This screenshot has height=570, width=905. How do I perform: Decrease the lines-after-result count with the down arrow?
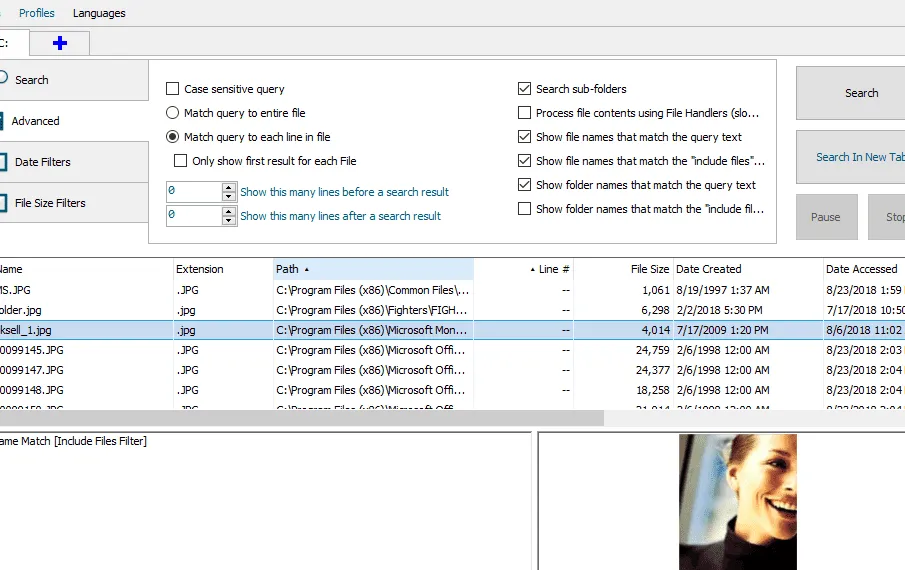(x=229, y=221)
